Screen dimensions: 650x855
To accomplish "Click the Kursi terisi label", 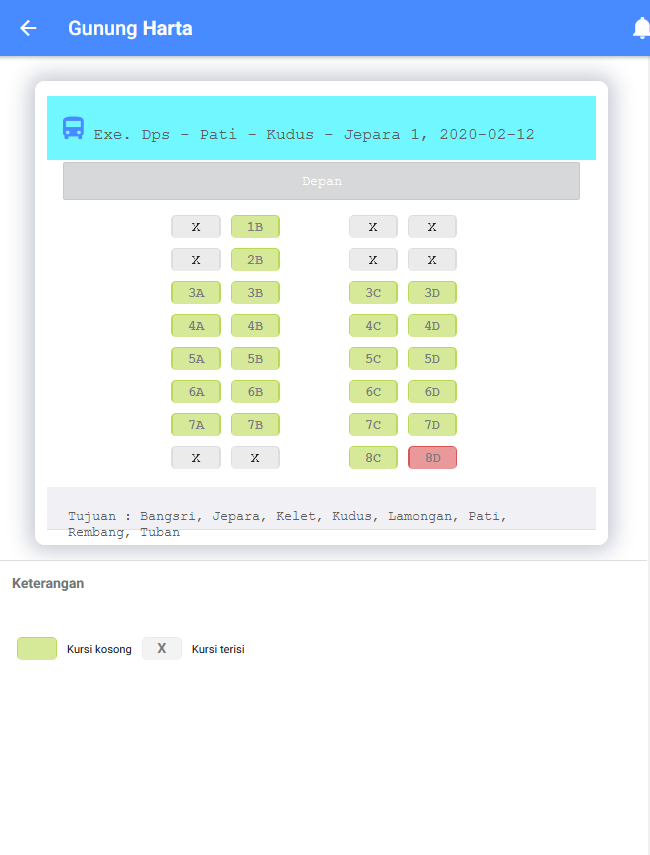I will pos(218,649).
